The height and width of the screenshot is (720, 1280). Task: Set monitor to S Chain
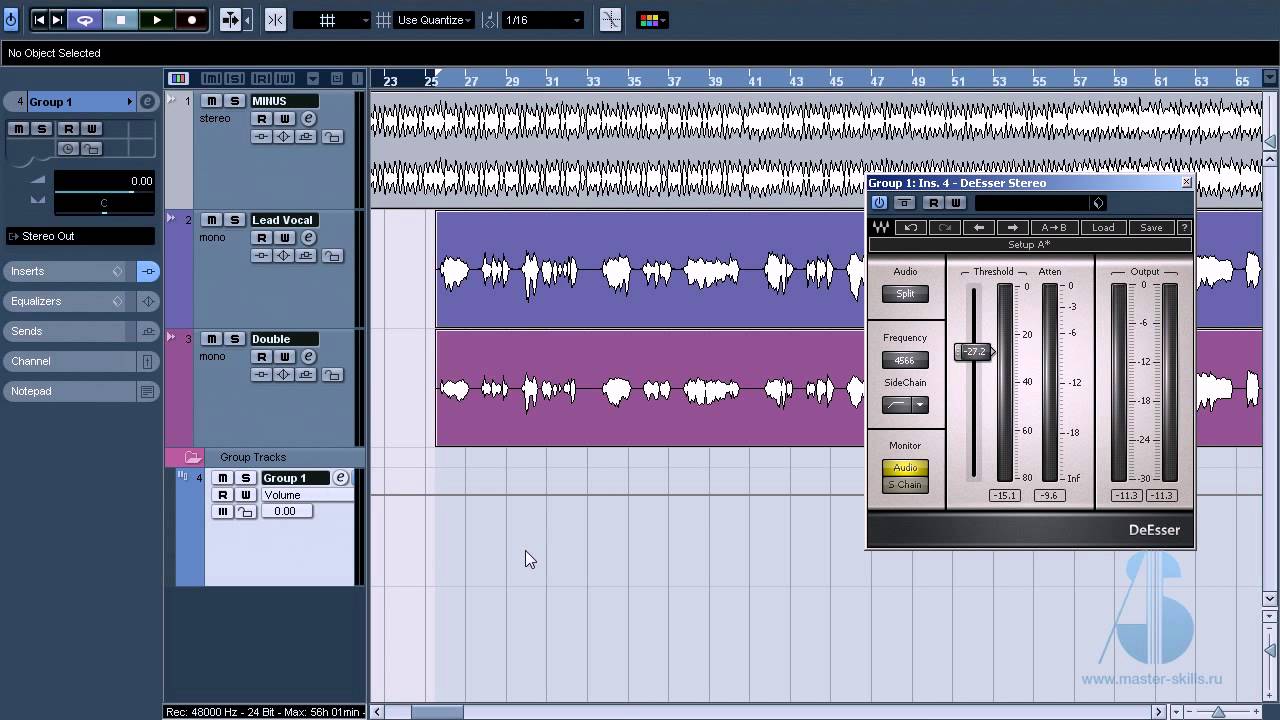pyautogui.click(x=905, y=485)
